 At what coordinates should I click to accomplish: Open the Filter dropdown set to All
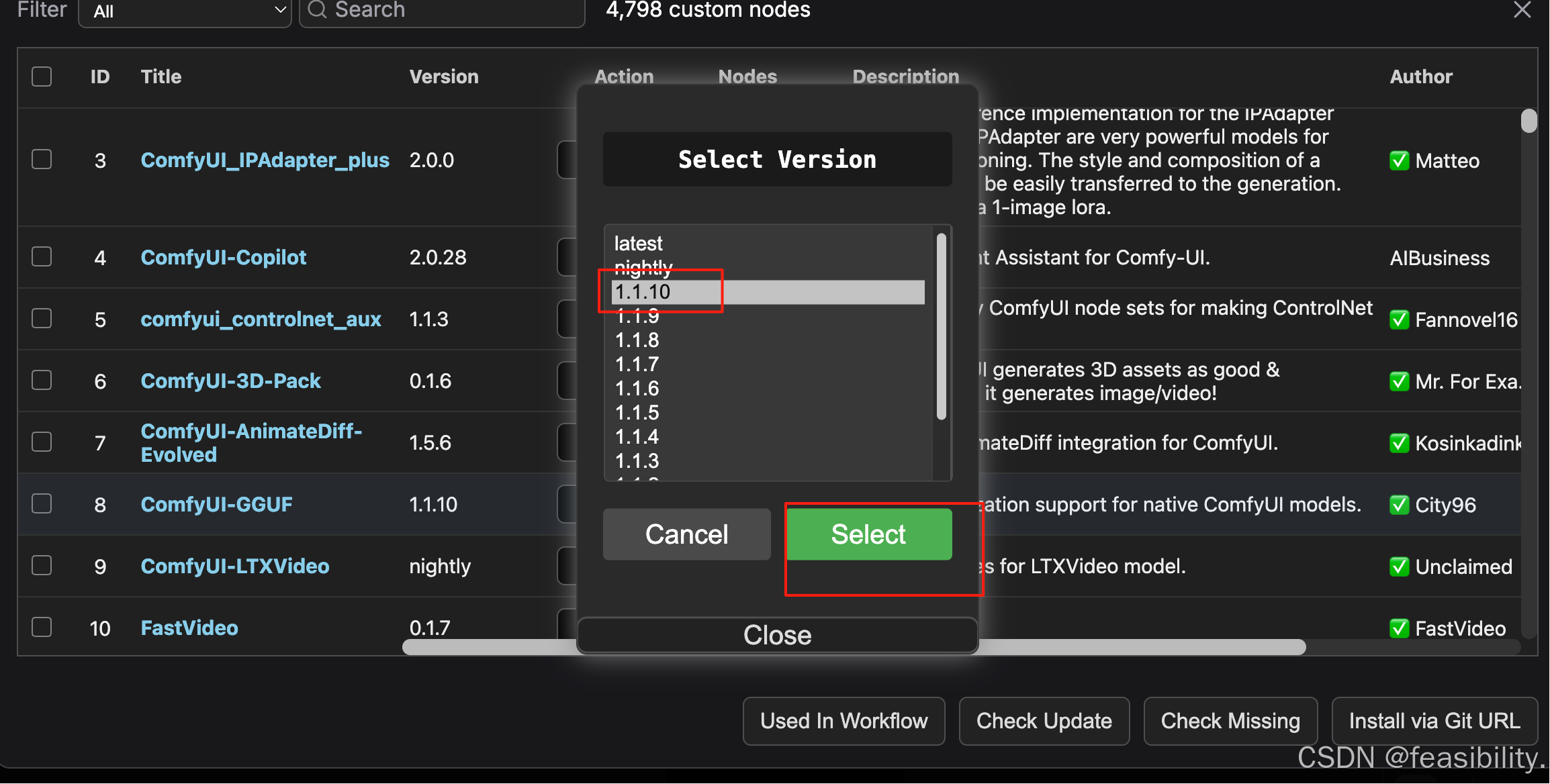(185, 11)
